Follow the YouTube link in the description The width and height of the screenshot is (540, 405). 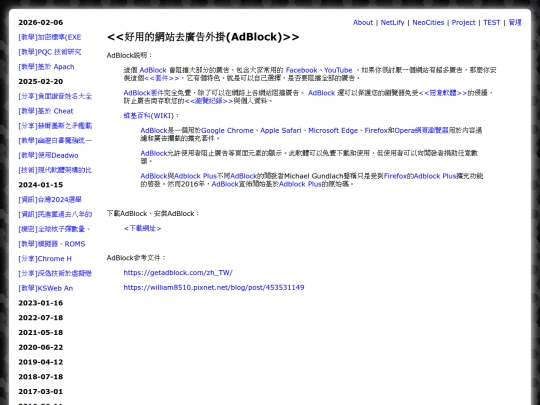pyautogui.click(x=338, y=70)
